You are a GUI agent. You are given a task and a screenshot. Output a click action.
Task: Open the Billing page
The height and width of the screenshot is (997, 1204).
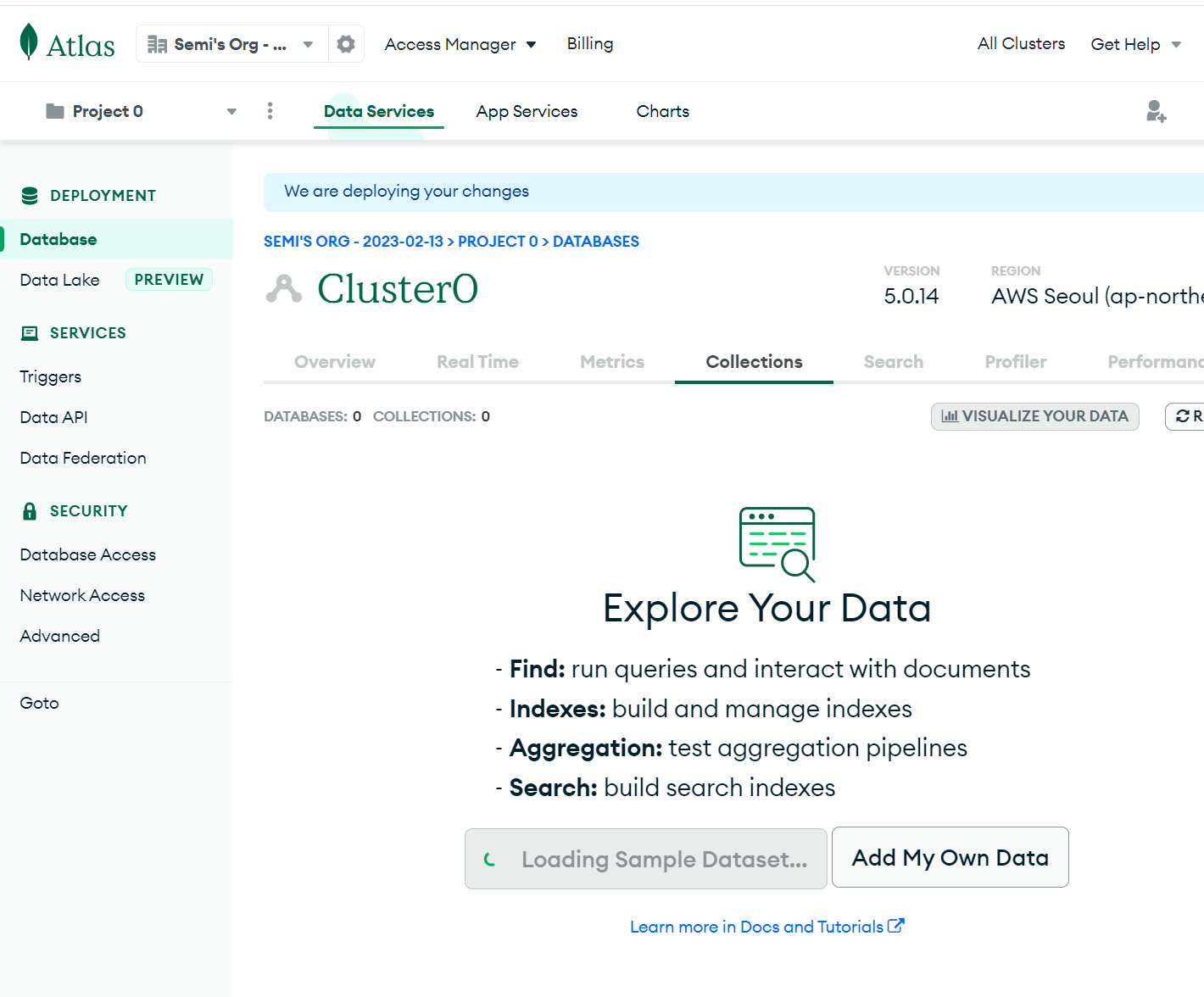[590, 43]
